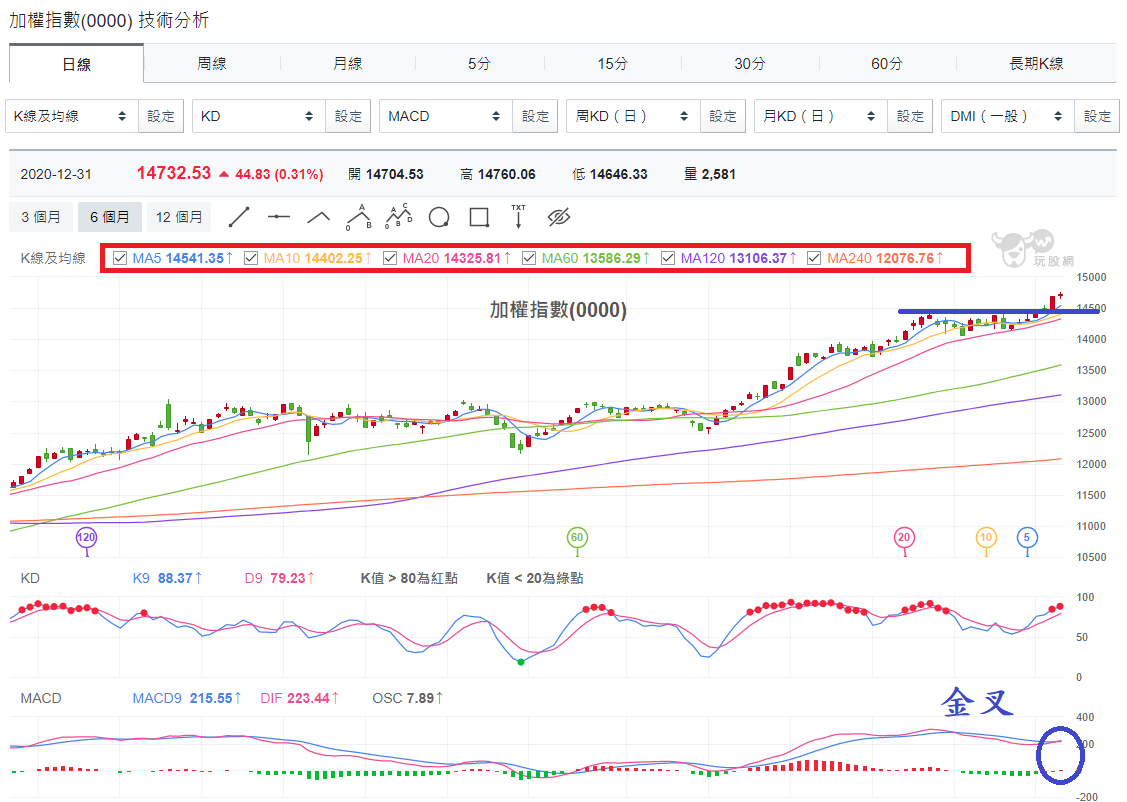Select the 6 個月 time range

coord(109,217)
